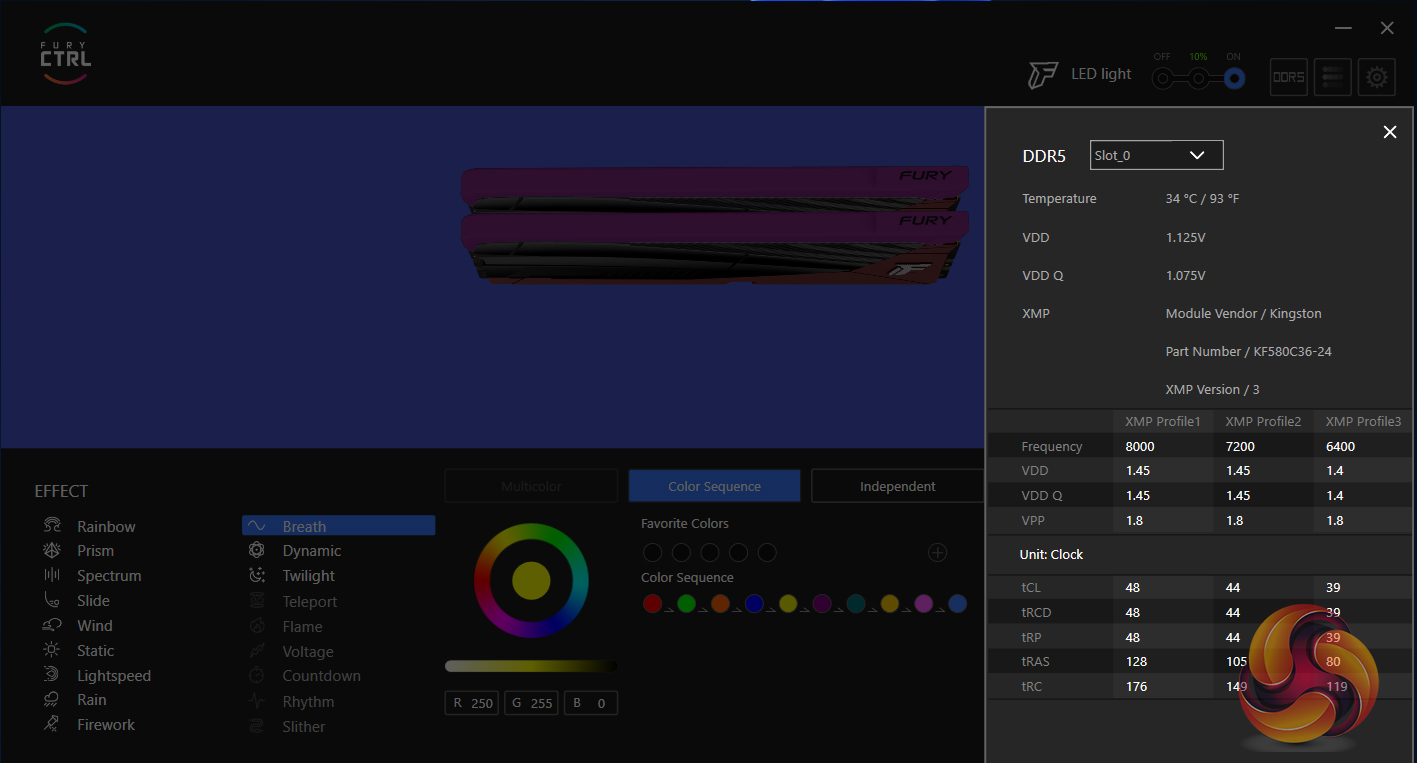Set LED light to OFF position
This screenshot has height=763, width=1417.
click(x=1162, y=78)
